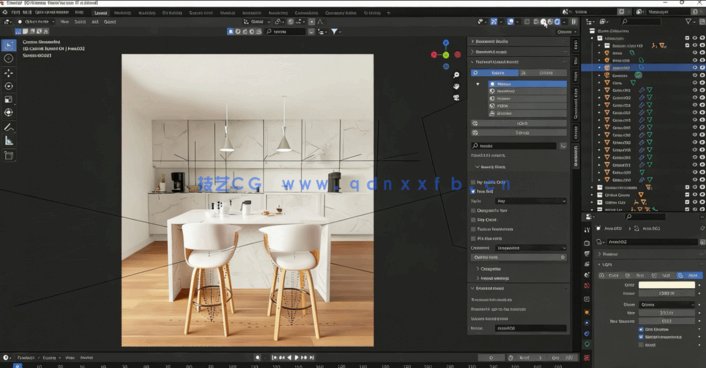Collapse the highlighted object's outliner tree arrow

[x=600, y=68]
